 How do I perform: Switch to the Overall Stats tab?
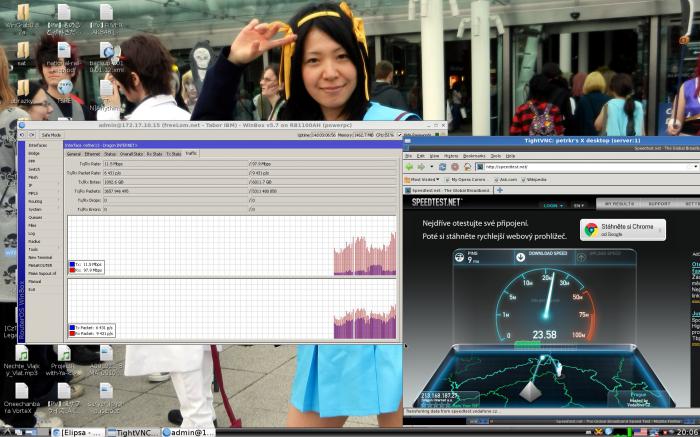[131, 154]
